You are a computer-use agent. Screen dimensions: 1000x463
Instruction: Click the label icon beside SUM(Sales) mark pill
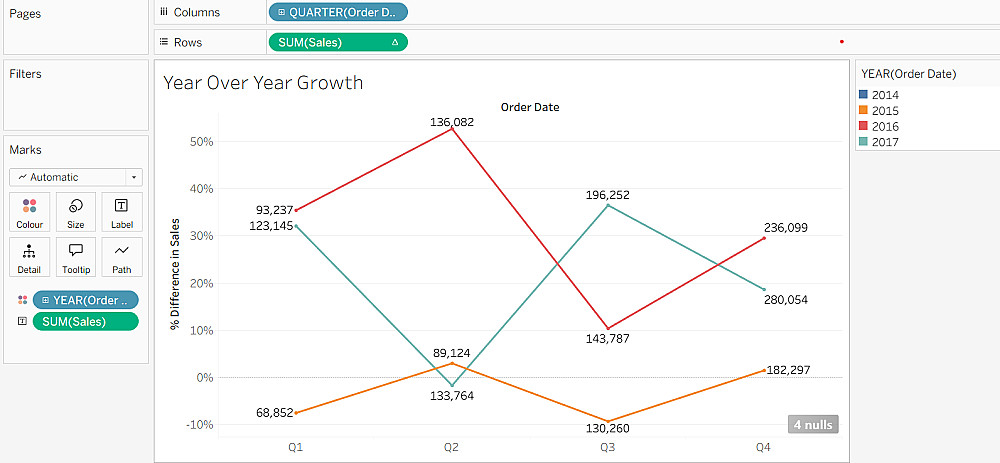click(x=22, y=321)
